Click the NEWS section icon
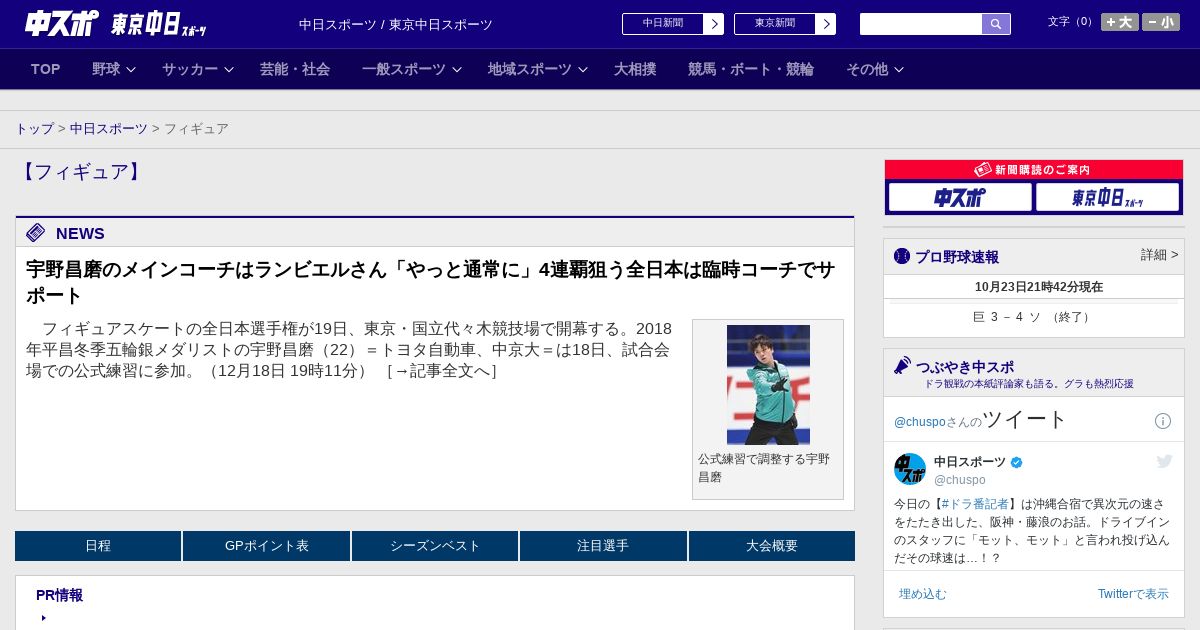 (x=36, y=233)
